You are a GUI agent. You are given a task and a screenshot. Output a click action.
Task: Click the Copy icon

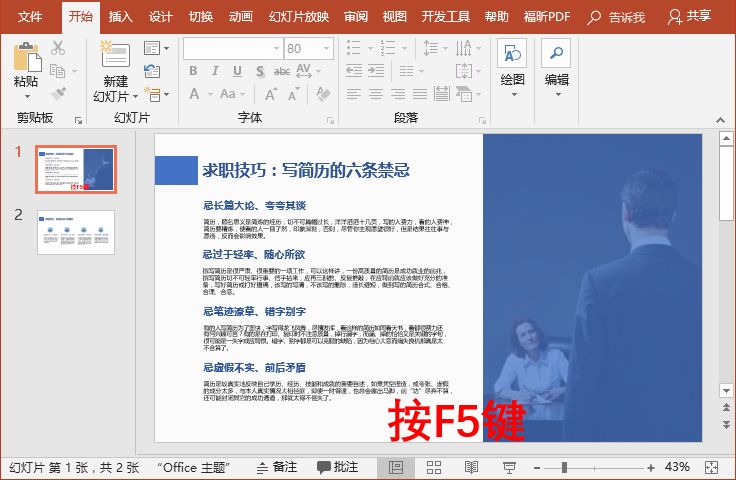point(58,71)
